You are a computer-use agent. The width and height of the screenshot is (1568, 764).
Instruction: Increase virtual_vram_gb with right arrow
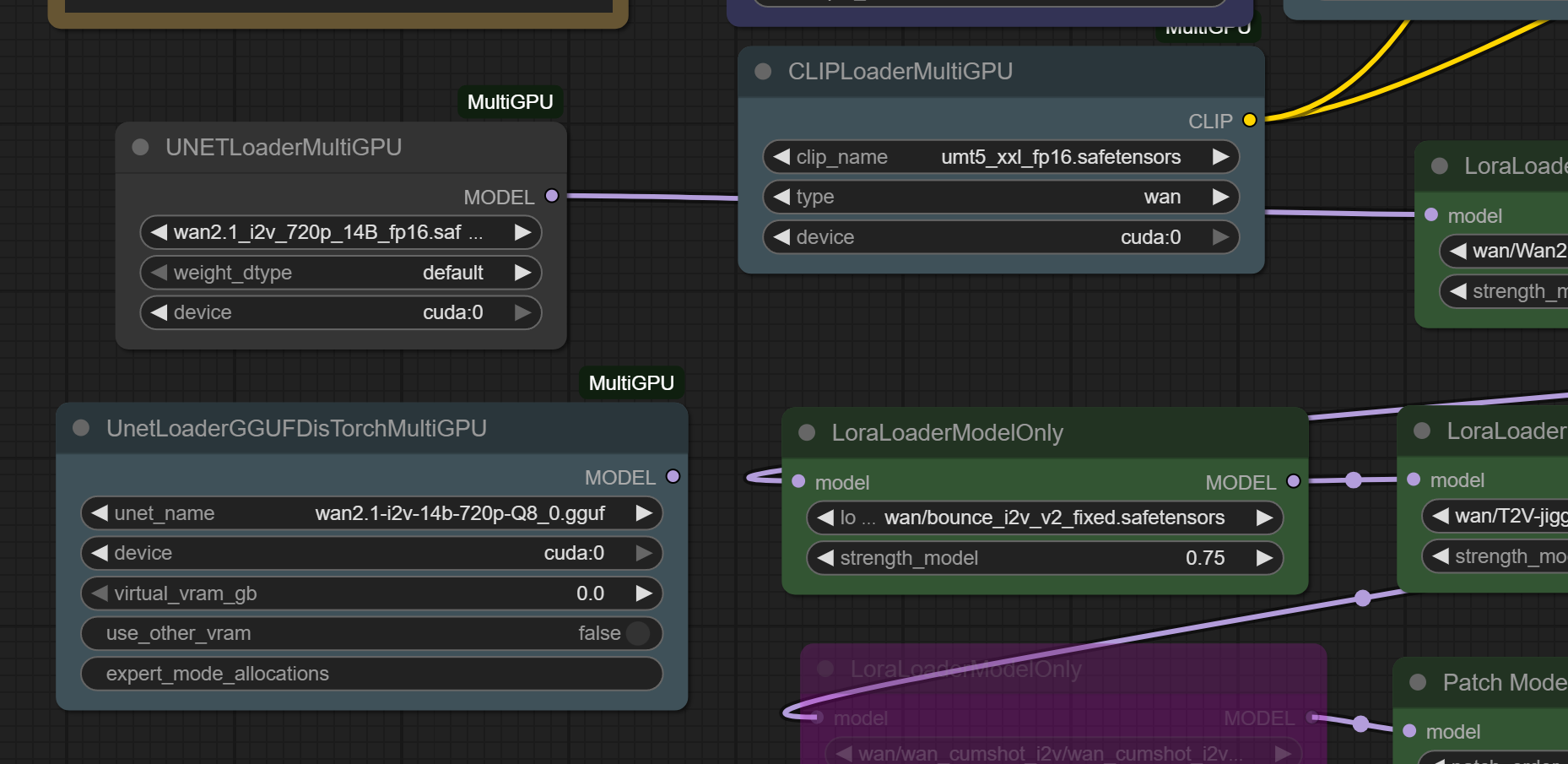644,593
